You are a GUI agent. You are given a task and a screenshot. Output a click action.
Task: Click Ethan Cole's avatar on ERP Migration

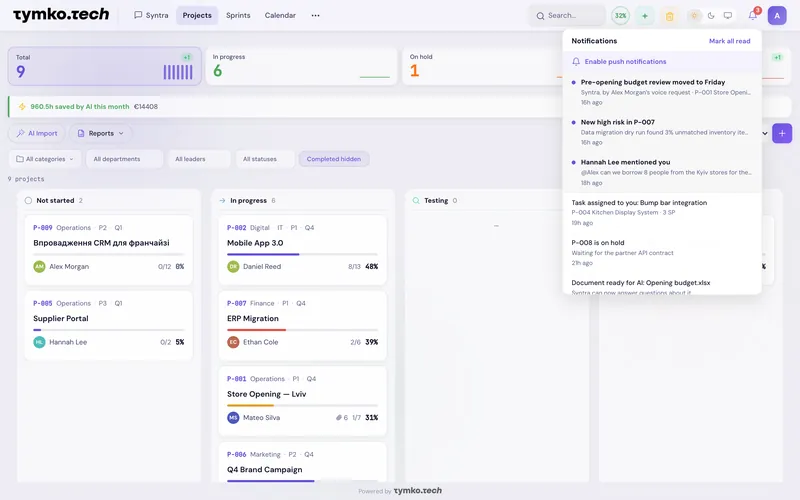coord(233,342)
